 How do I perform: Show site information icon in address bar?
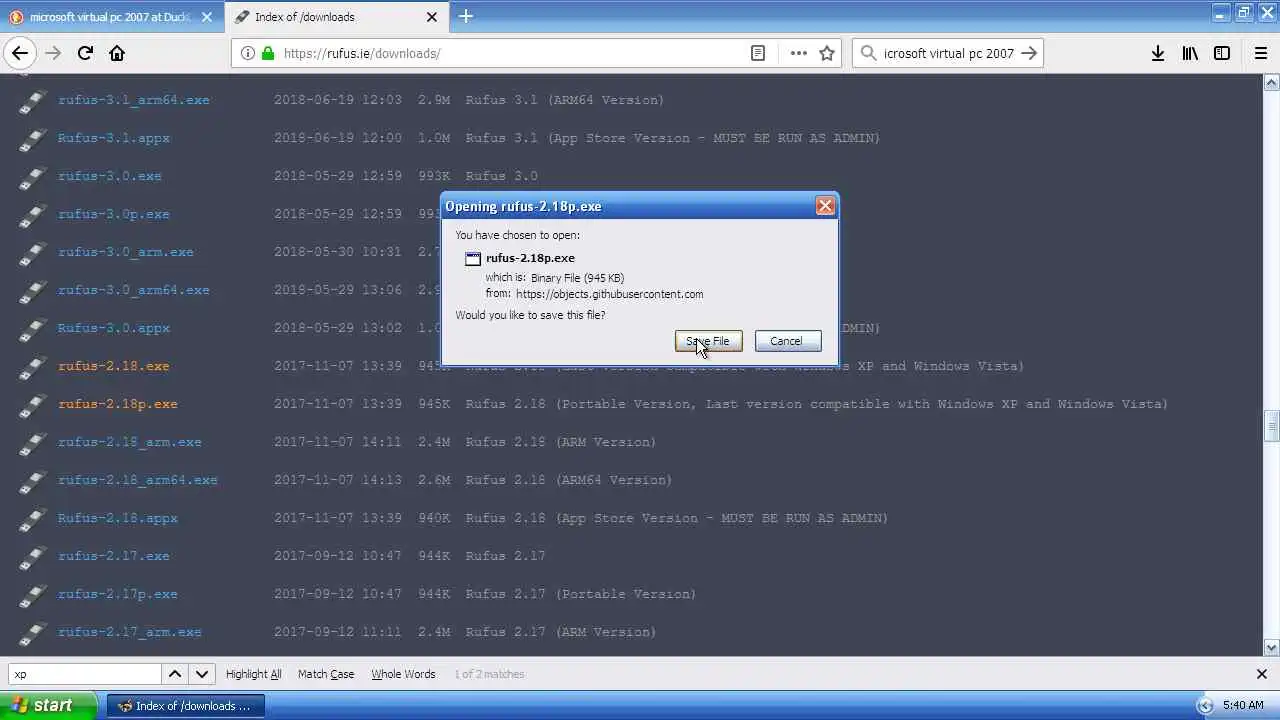247,53
